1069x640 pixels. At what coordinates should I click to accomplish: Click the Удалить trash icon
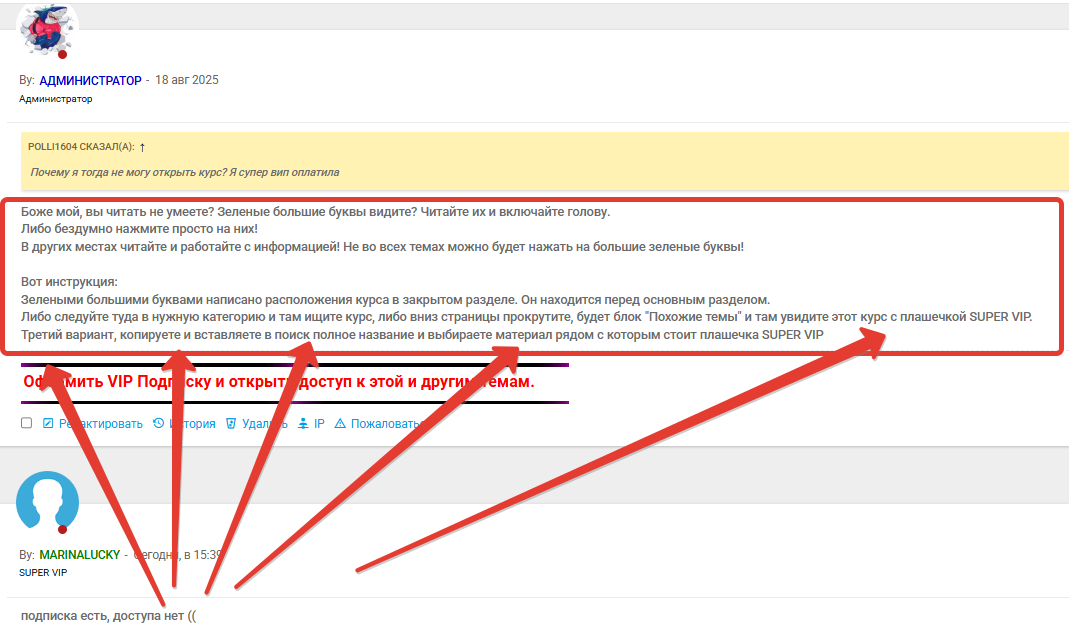(x=231, y=423)
